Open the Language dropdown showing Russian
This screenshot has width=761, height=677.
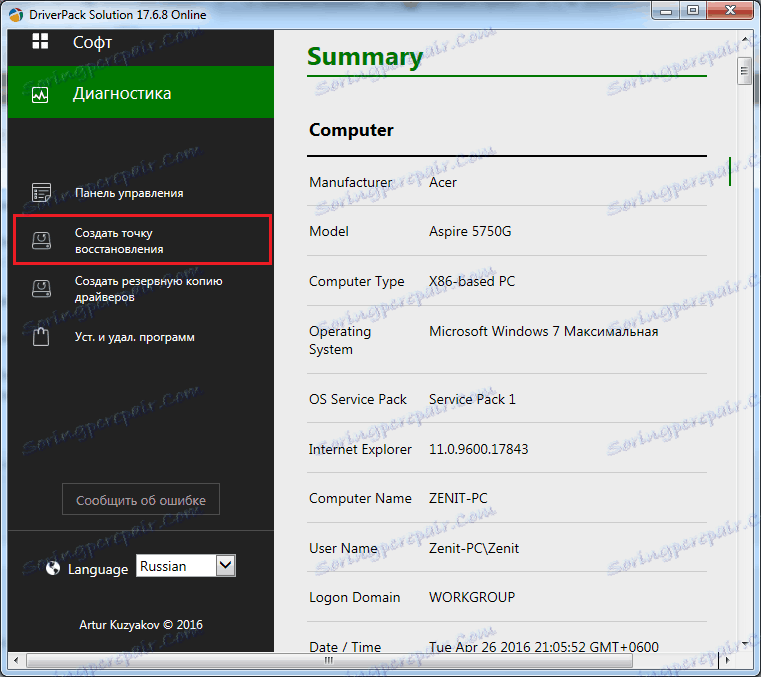pyautogui.click(x=186, y=566)
